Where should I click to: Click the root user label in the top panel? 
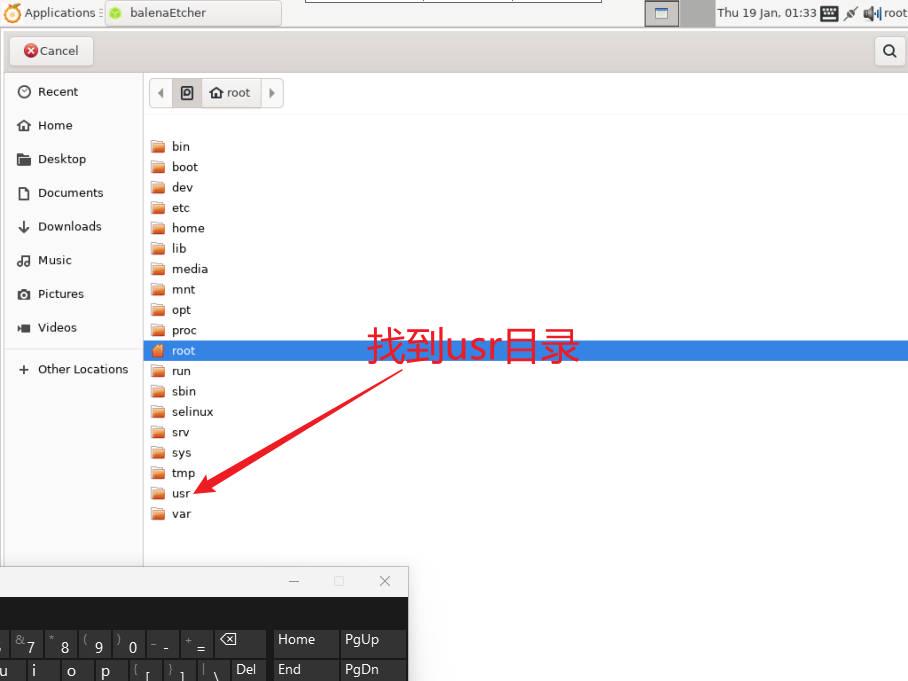click(x=895, y=13)
